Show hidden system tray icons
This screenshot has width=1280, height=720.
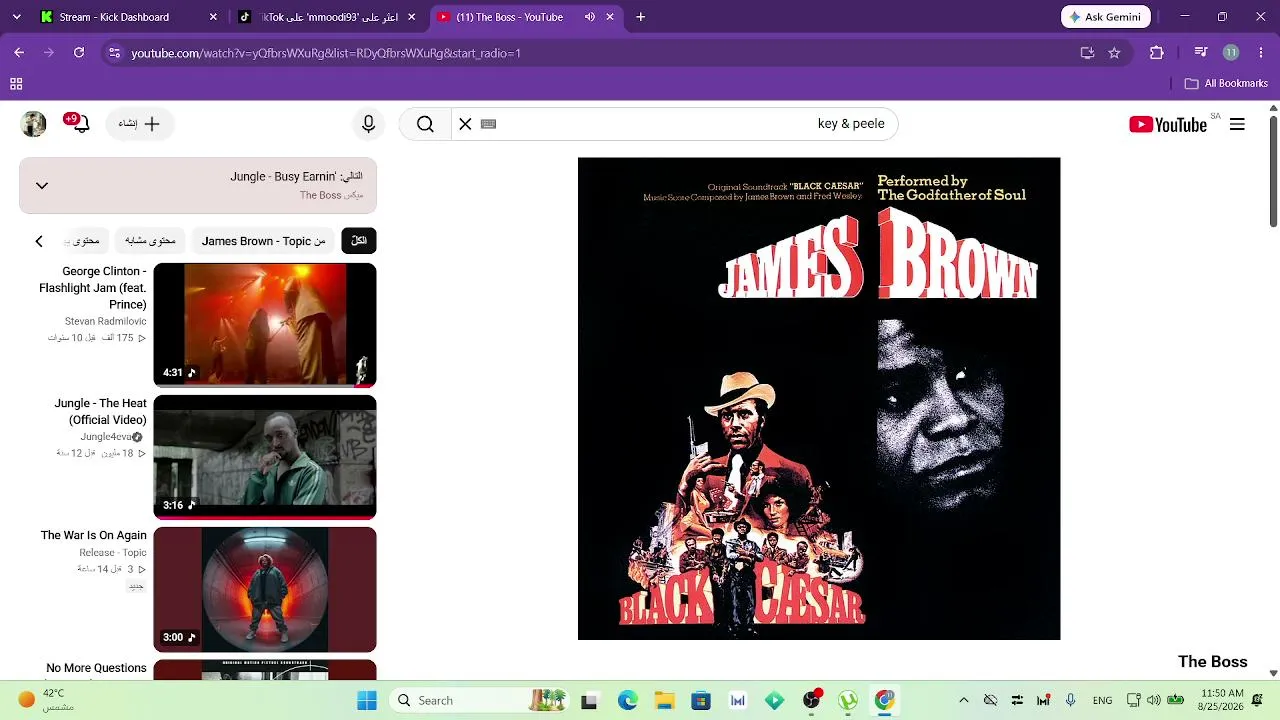click(963, 700)
